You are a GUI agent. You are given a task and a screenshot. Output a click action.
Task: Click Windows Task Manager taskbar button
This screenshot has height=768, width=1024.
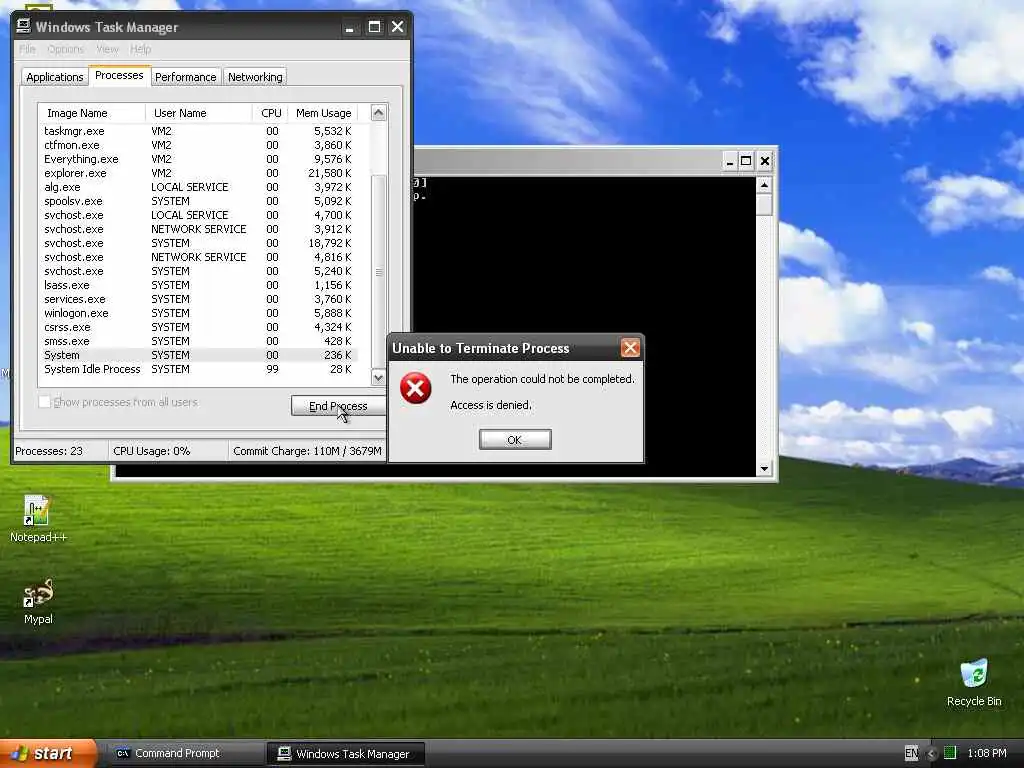346,754
